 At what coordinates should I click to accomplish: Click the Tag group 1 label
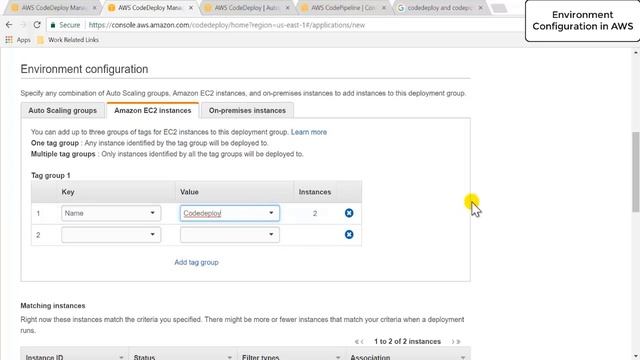click(x=51, y=176)
